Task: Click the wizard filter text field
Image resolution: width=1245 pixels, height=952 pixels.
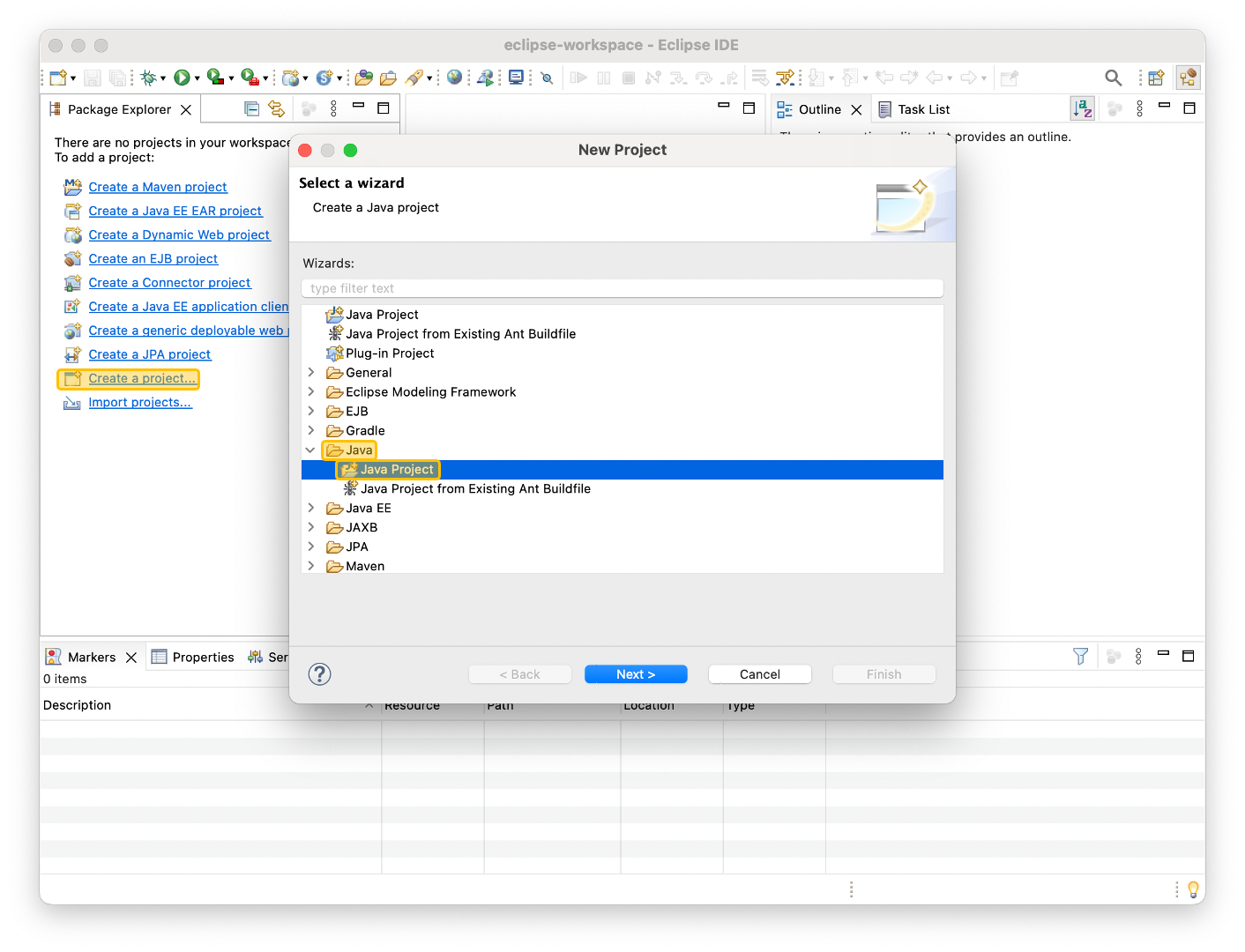Action: (622, 288)
